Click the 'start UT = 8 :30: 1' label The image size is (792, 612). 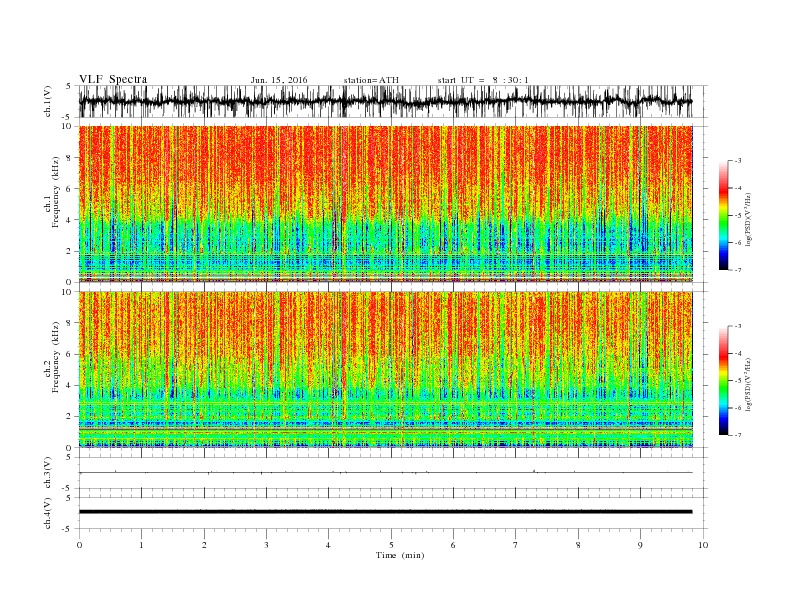coord(483,80)
